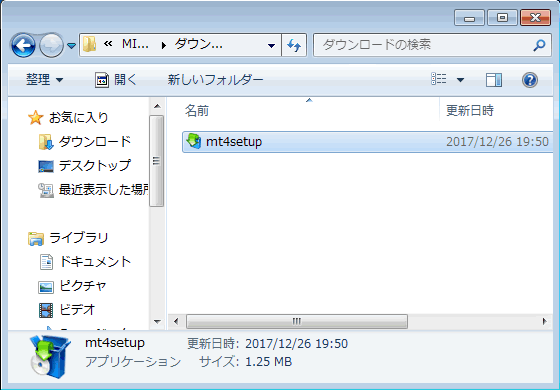Click the ビデオ filmstrip icon
Viewport: 560px width, 390px height.
pyautogui.click(x=46, y=310)
